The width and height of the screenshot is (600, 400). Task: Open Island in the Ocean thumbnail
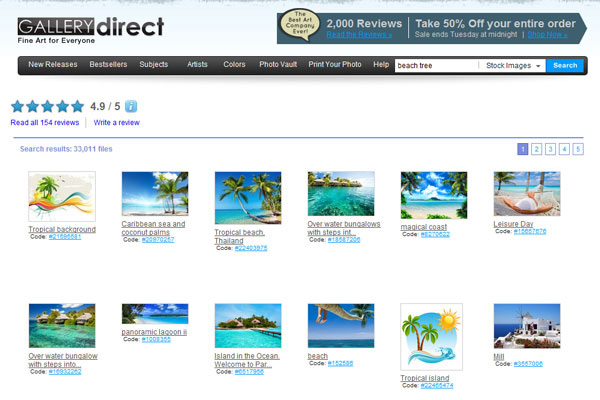point(248,326)
